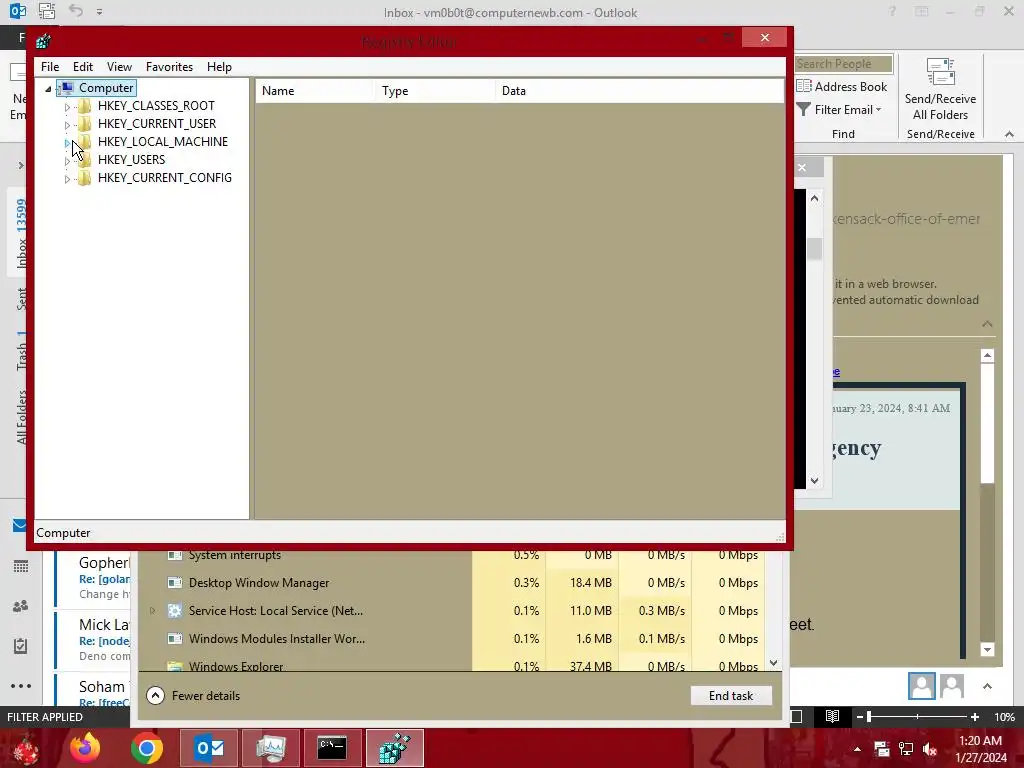Image resolution: width=1024 pixels, height=768 pixels.
Task: Expand the HKEY_USERS tree arrow
Action: (x=67, y=160)
